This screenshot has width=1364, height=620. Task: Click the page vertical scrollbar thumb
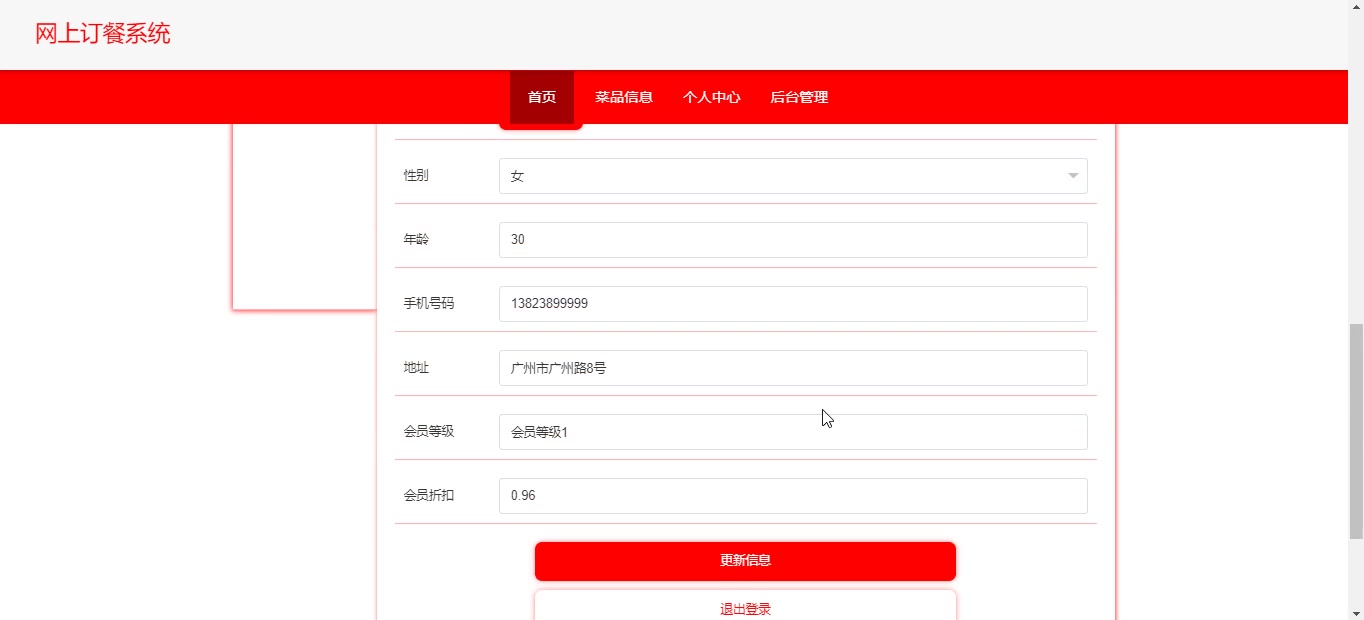tap(1356, 432)
